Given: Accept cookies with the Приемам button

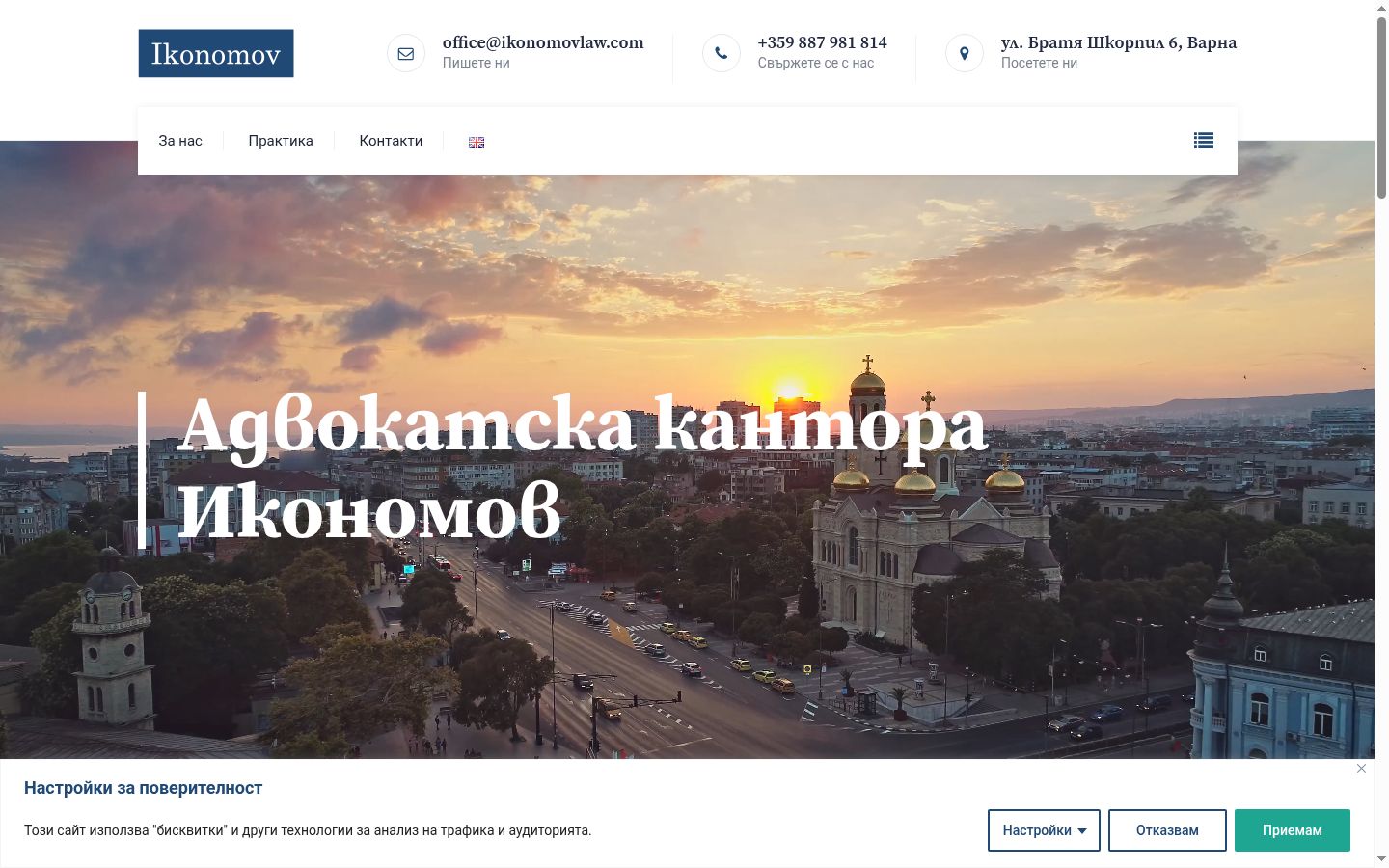Looking at the screenshot, I should coord(1293,830).
